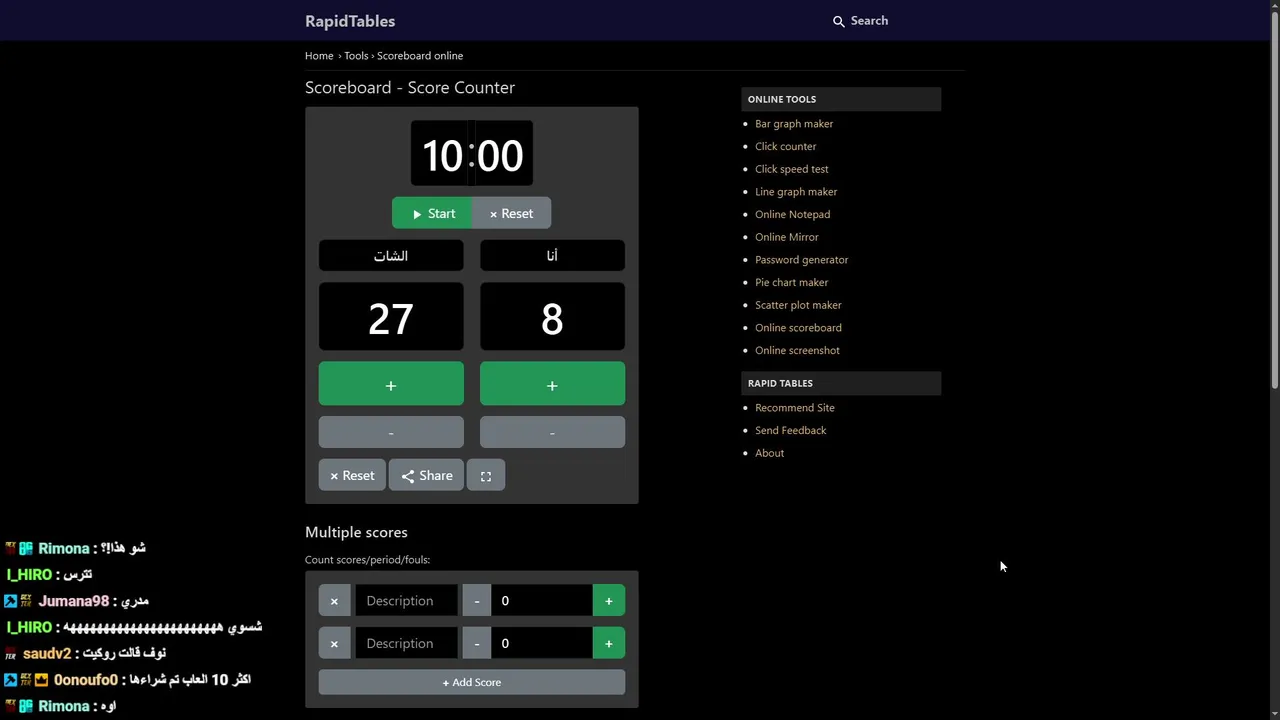
Task: Open About link
Action: tap(769, 453)
